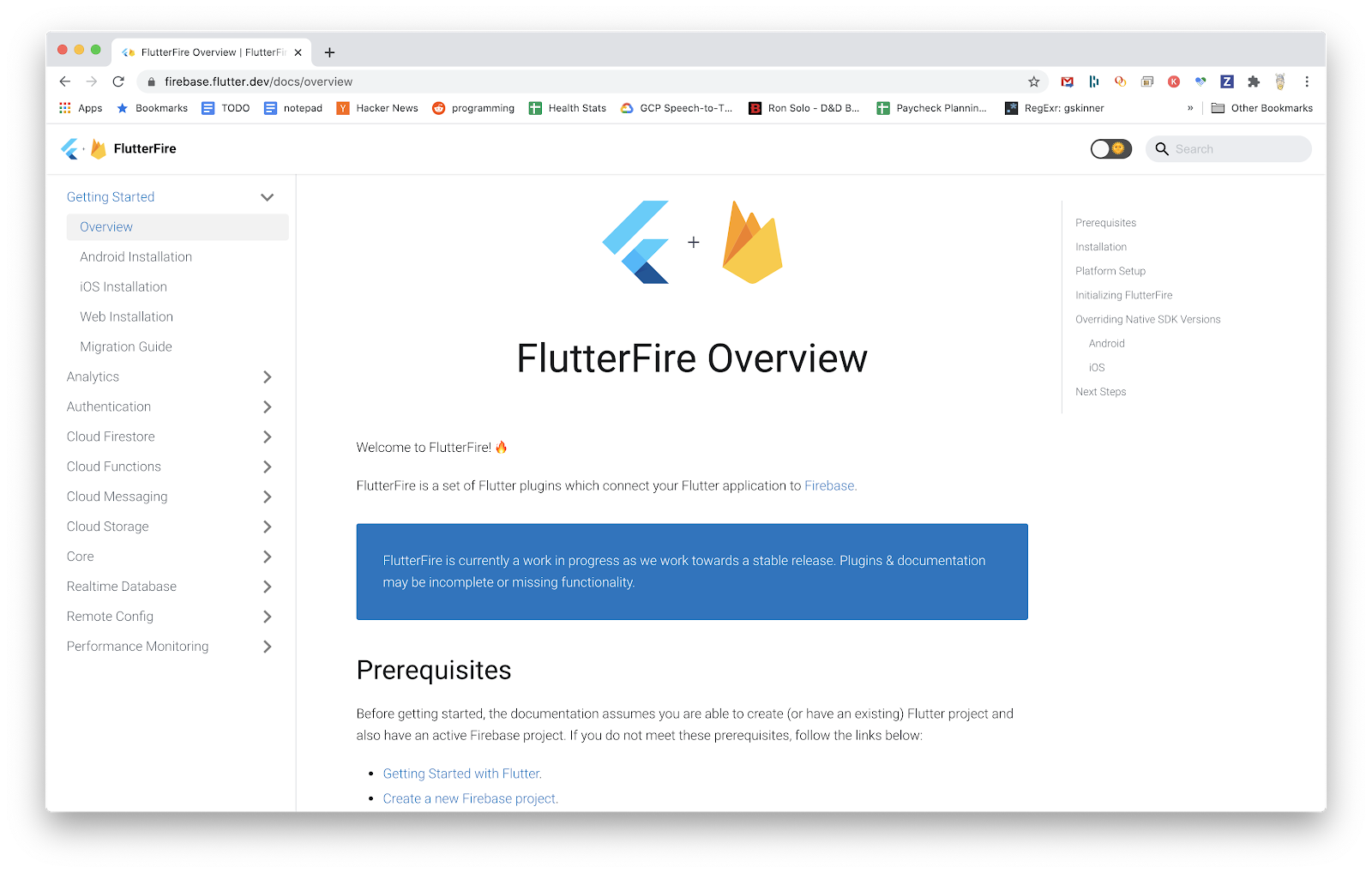Open the Gmail extension icon

point(1067,81)
